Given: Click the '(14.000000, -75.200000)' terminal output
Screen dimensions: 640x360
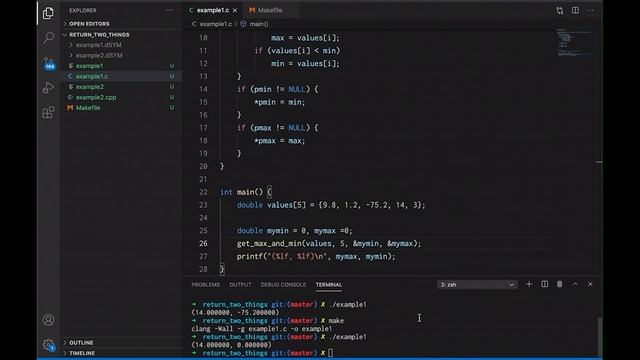Looking at the screenshot, I should pos(235,313).
